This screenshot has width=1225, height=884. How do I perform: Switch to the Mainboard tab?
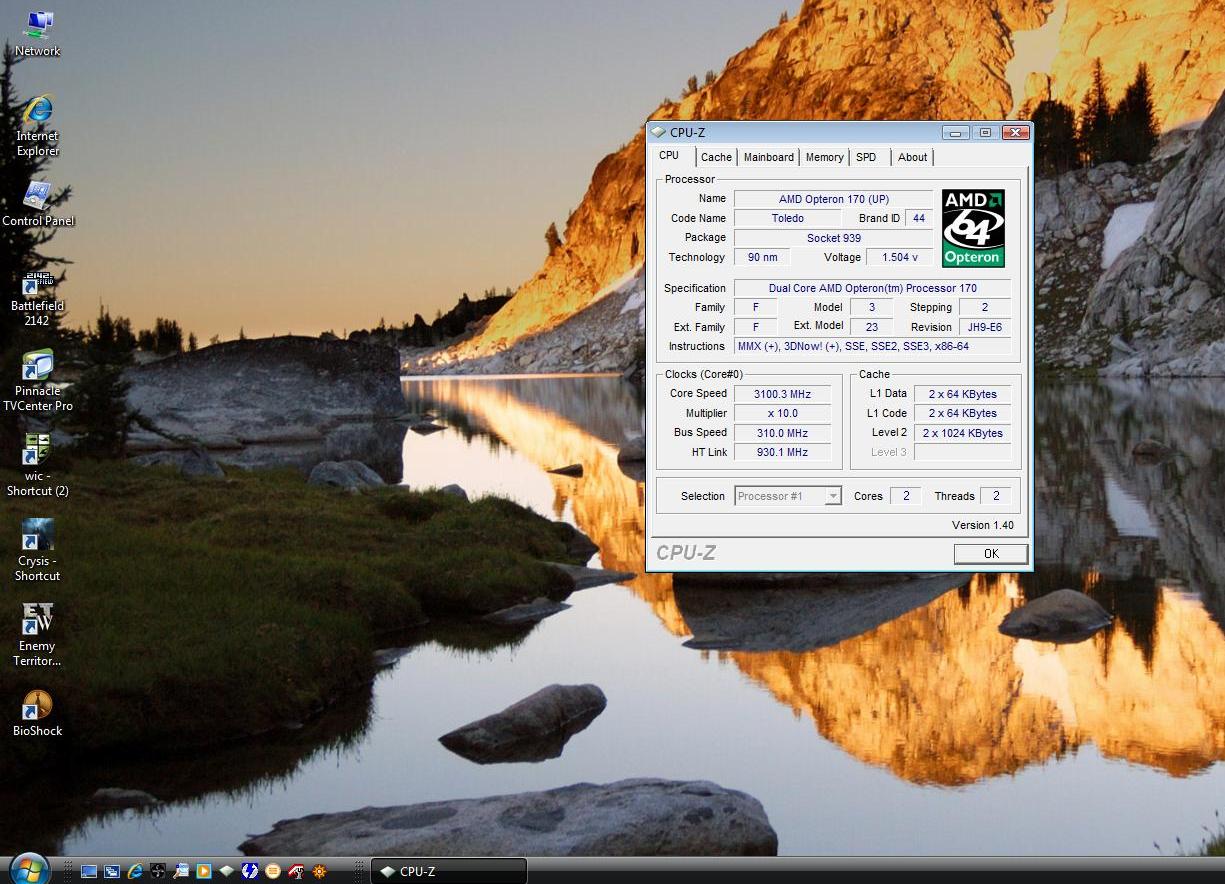769,157
